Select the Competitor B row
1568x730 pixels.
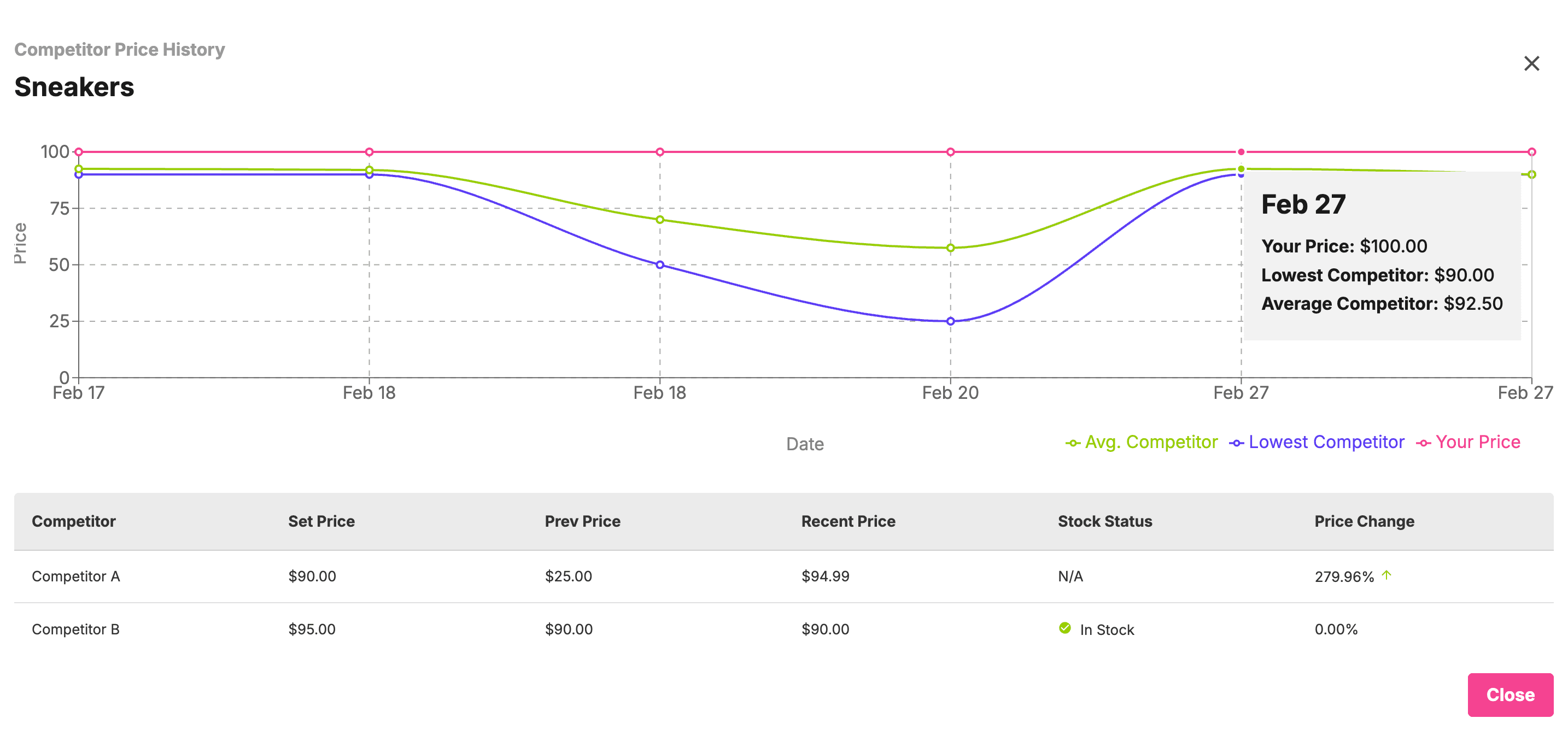(76, 629)
